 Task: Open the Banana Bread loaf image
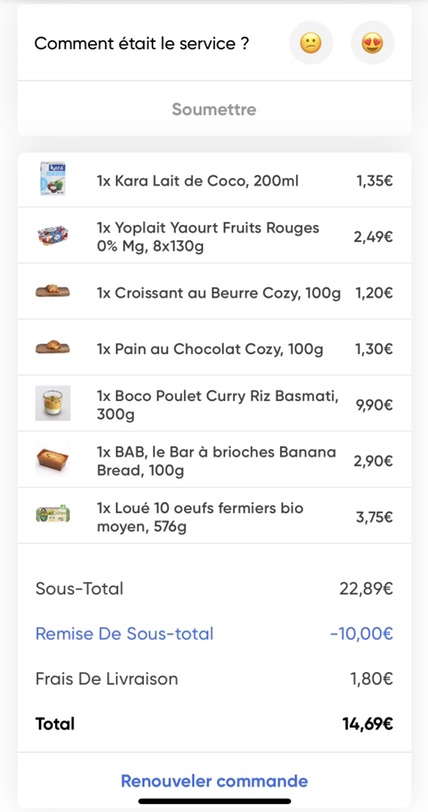pyautogui.click(x=52, y=459)
